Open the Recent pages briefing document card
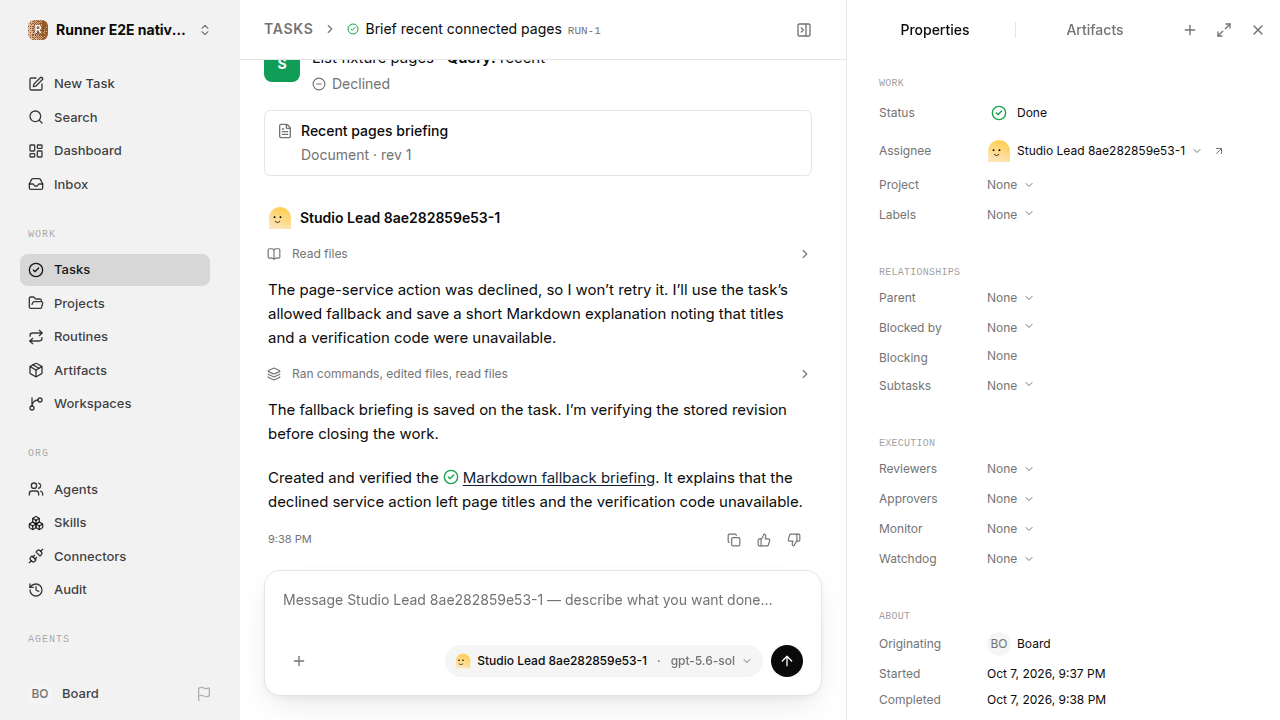Viewport: 1280px width, 720px height. 538,143
